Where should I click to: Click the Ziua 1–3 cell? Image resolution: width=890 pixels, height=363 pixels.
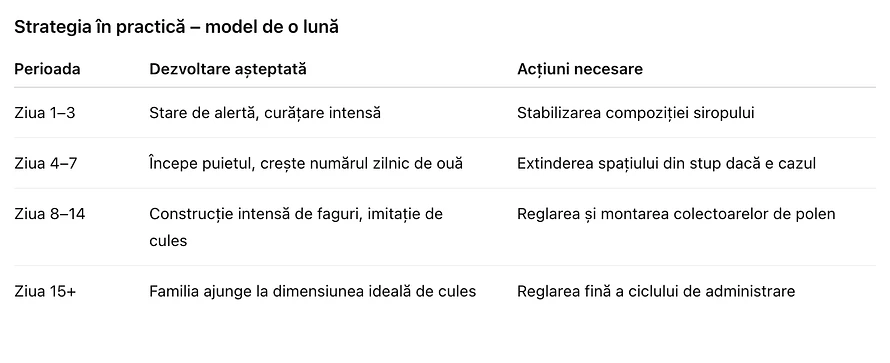[44, 113]
